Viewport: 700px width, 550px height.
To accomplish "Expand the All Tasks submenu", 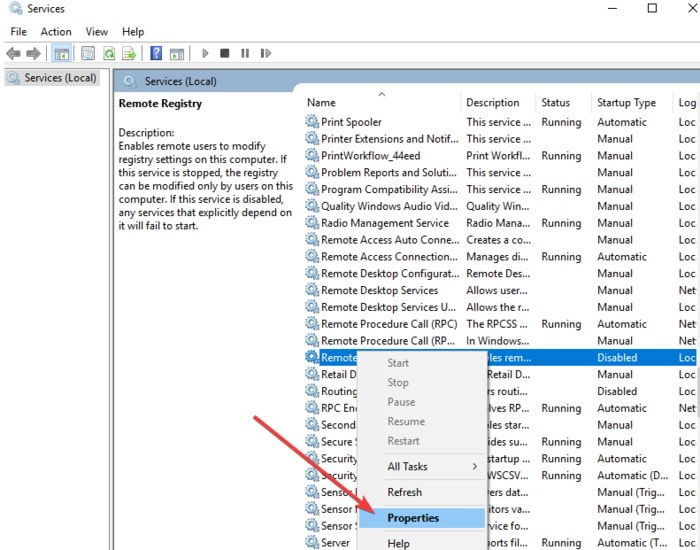I will 422,467.
